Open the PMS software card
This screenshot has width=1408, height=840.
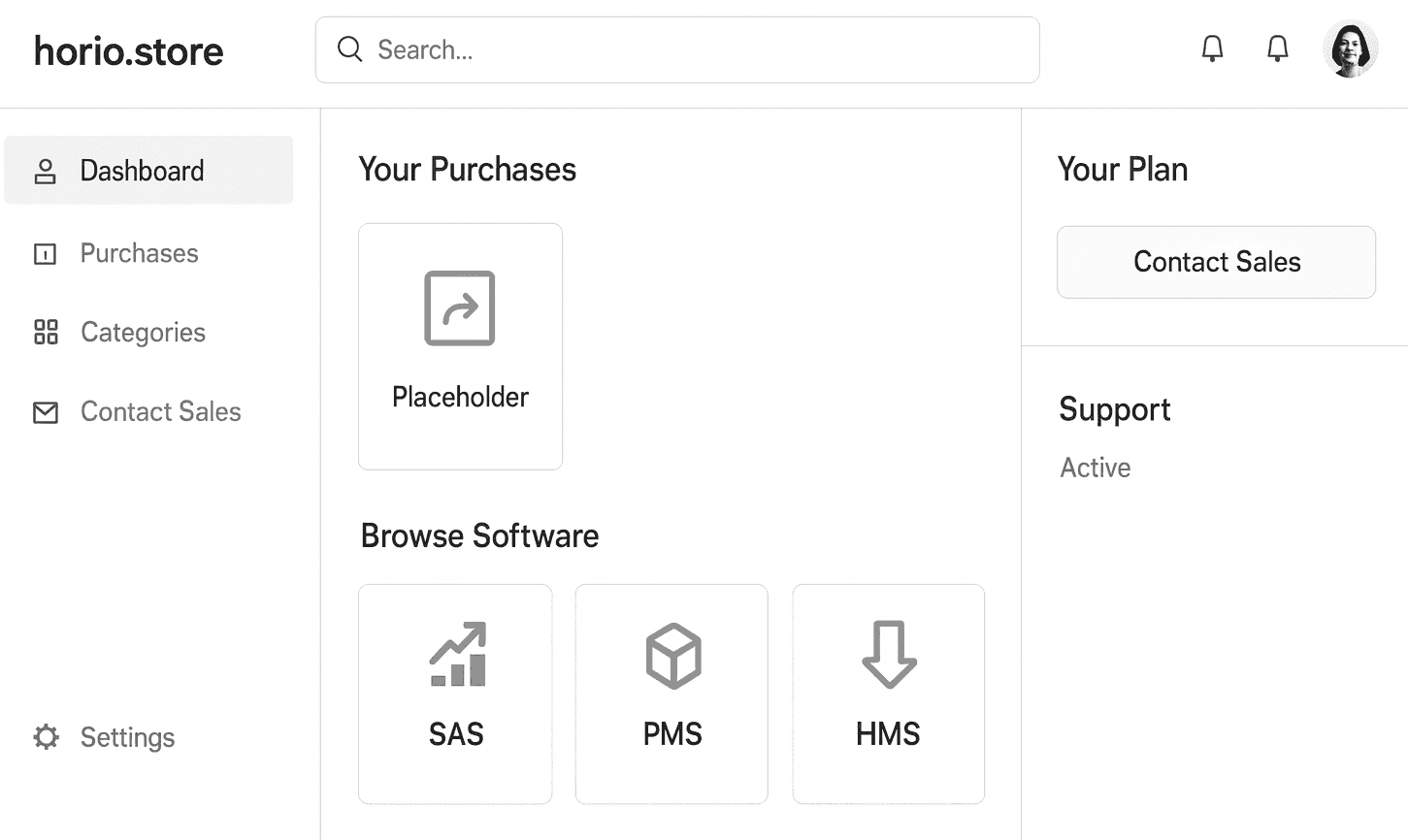coord(671,694)
